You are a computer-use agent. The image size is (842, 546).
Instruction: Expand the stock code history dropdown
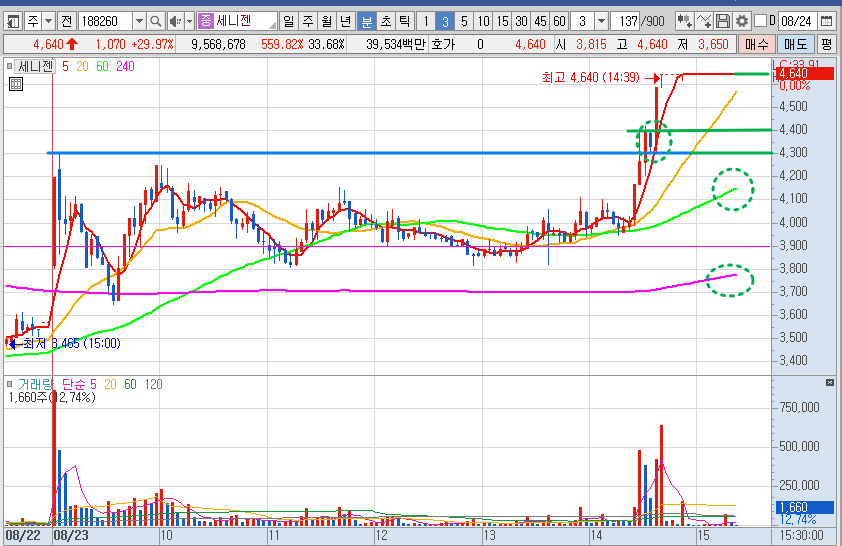tap(139, 21)
